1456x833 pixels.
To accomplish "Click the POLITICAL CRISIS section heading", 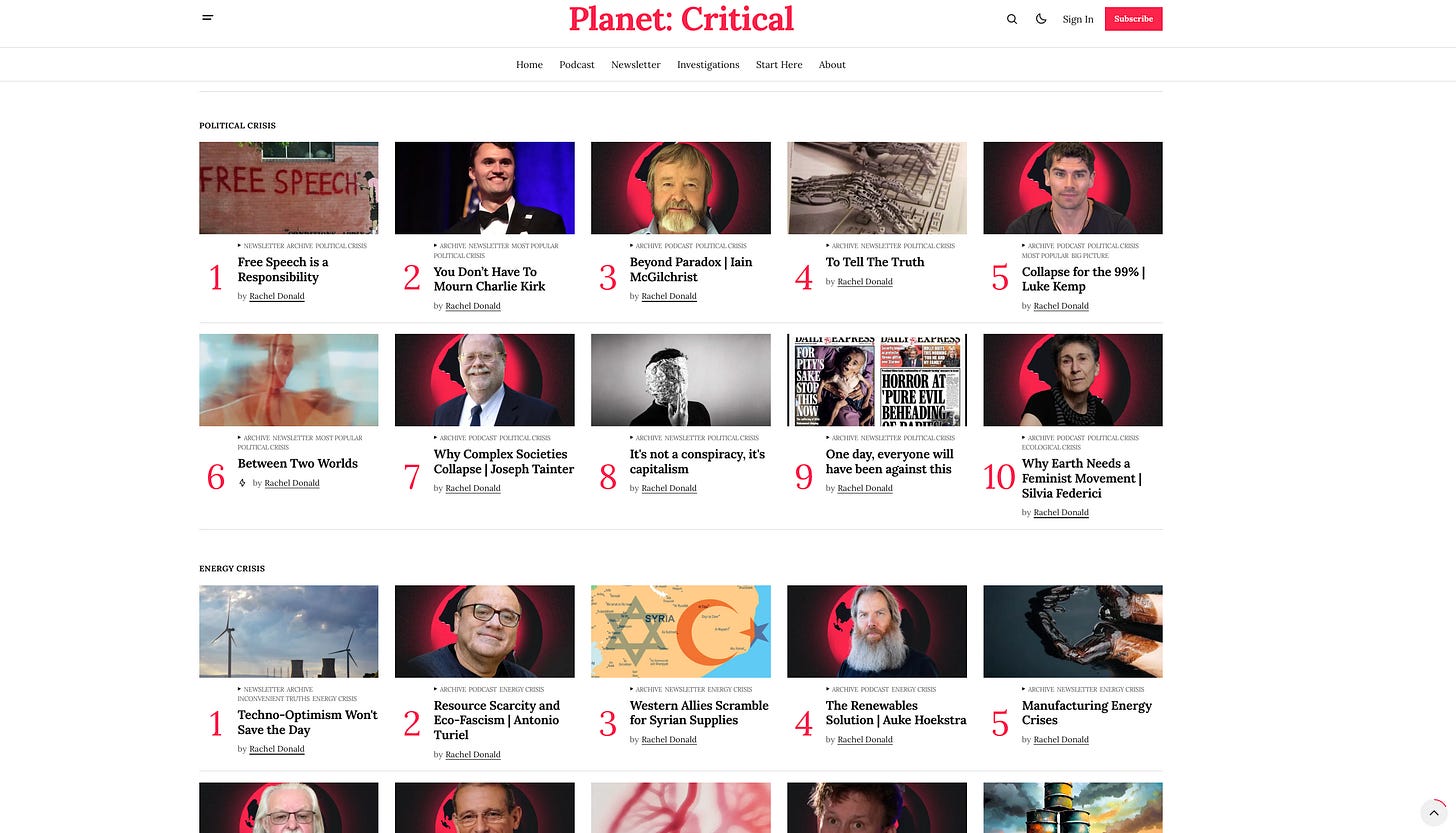I will click(237, 126).
